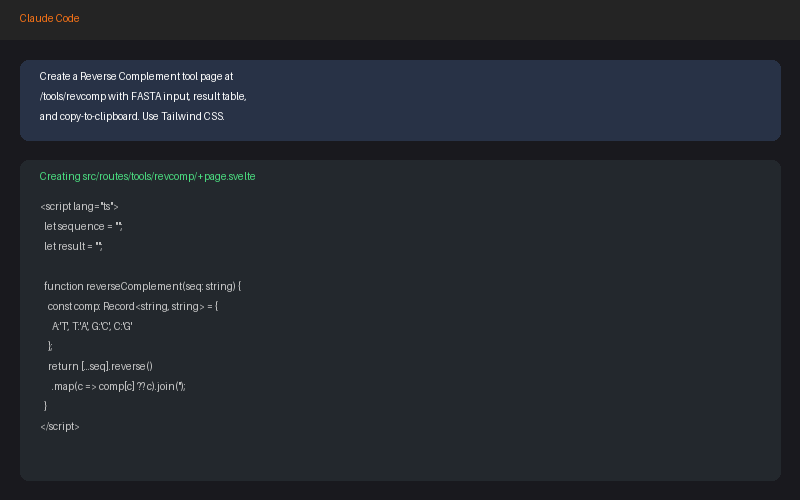800x500 pixels.
Task: Click the 'return [...seq].reverse()' line
Action: (100, 366)
